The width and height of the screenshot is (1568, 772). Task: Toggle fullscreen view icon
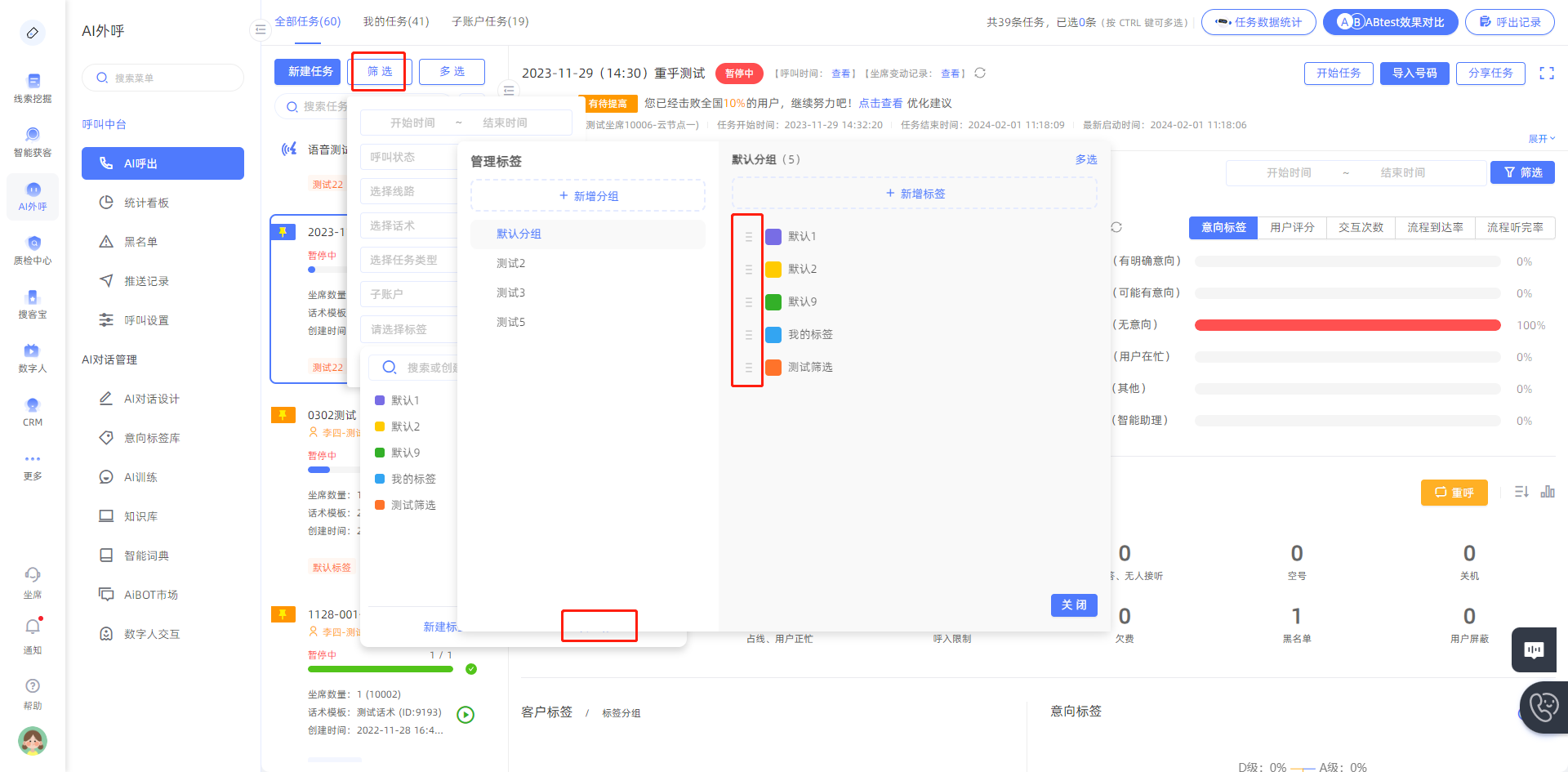tap(1547, 73)
